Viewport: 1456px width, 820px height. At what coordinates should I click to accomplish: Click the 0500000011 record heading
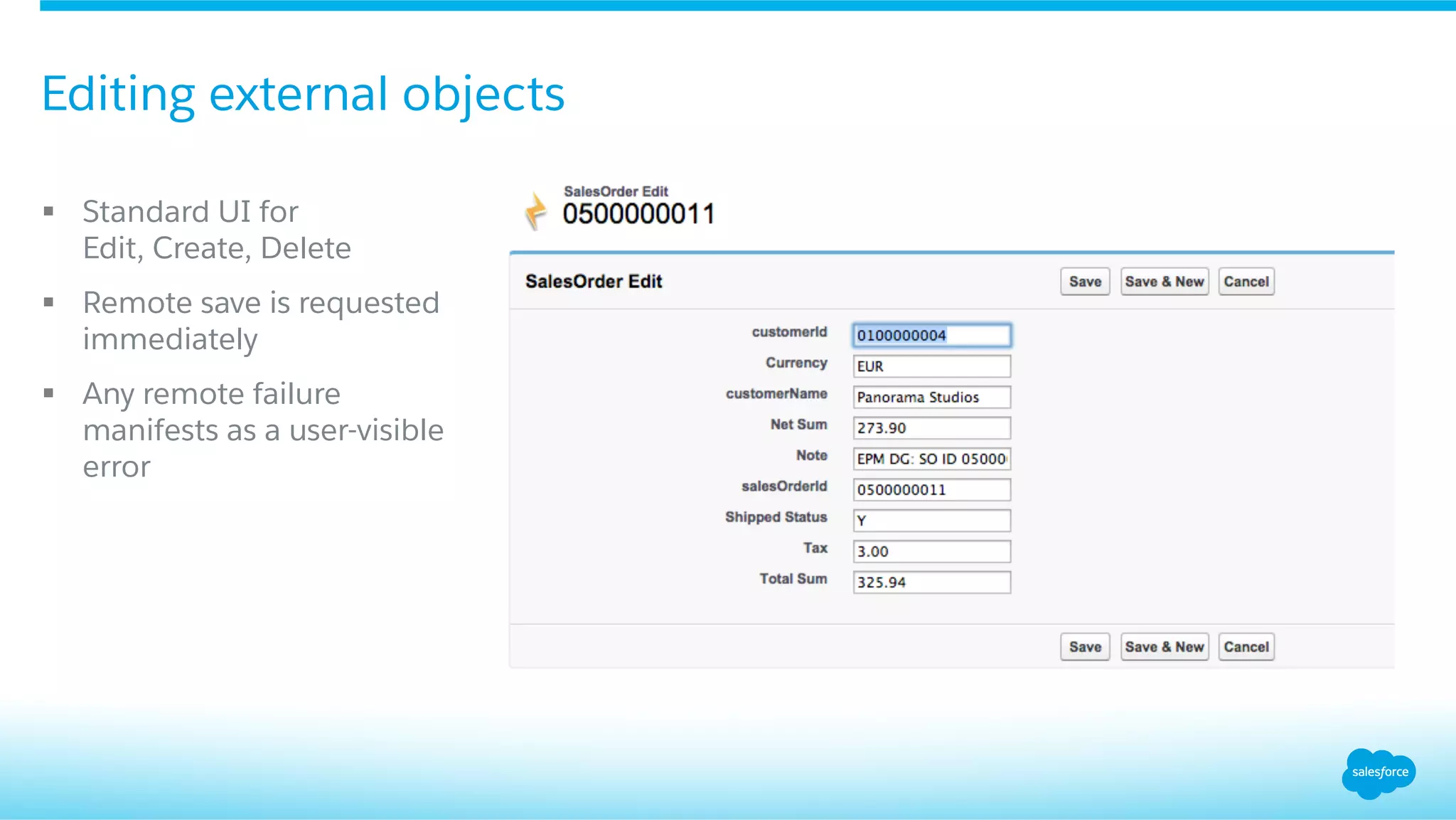(x=638, y=214)
